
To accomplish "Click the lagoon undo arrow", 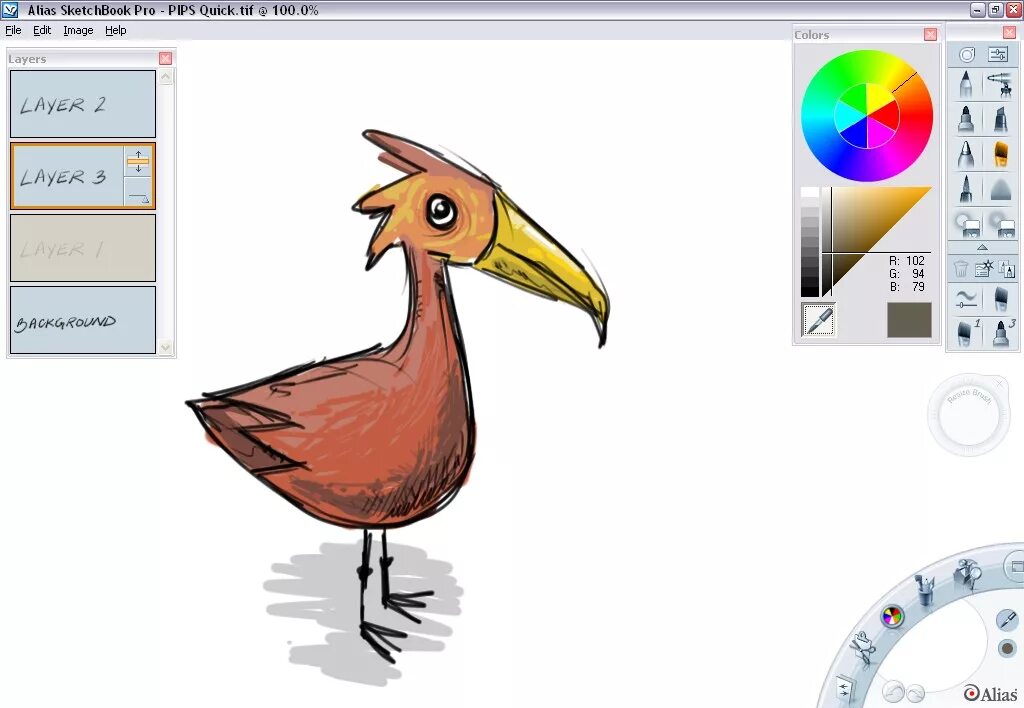I will [x=893, y=691].
